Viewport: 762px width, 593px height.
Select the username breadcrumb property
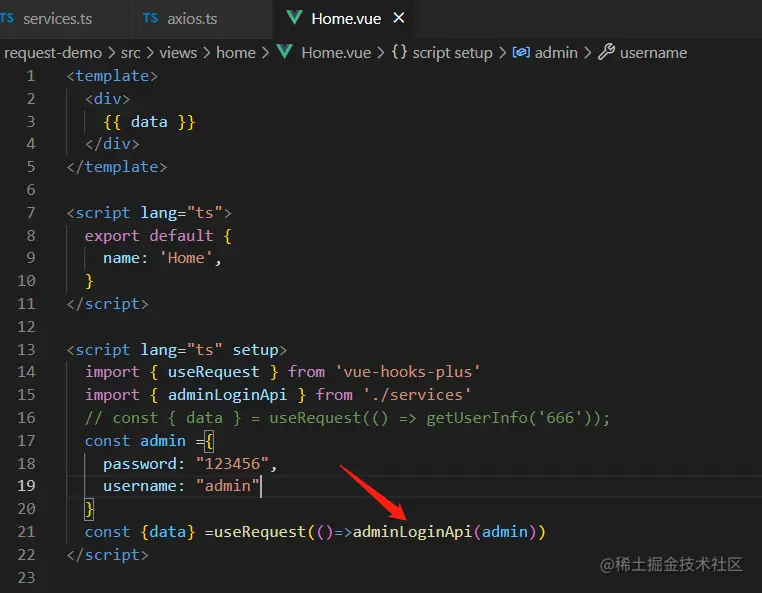coord(653,52)
